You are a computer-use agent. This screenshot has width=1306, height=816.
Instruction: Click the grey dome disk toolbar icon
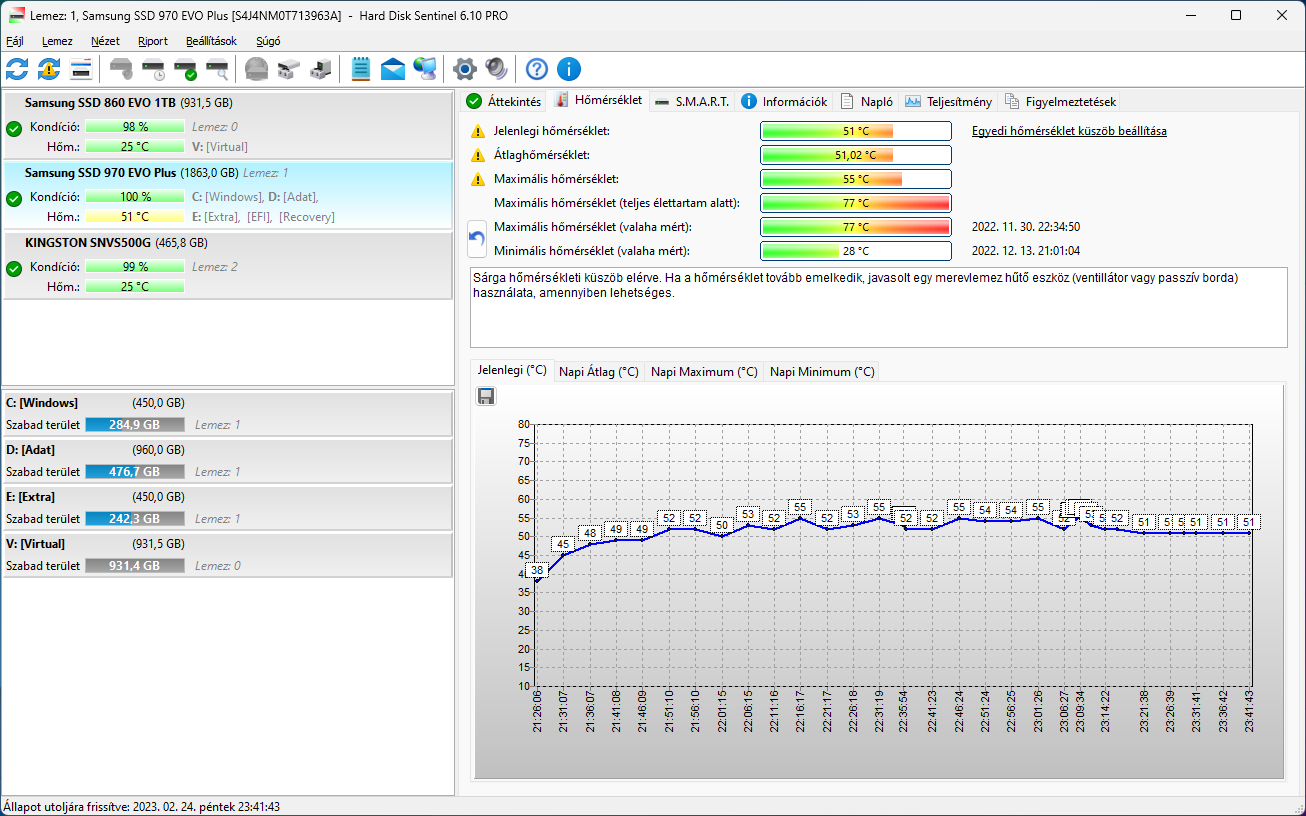[x=257, y=69]
